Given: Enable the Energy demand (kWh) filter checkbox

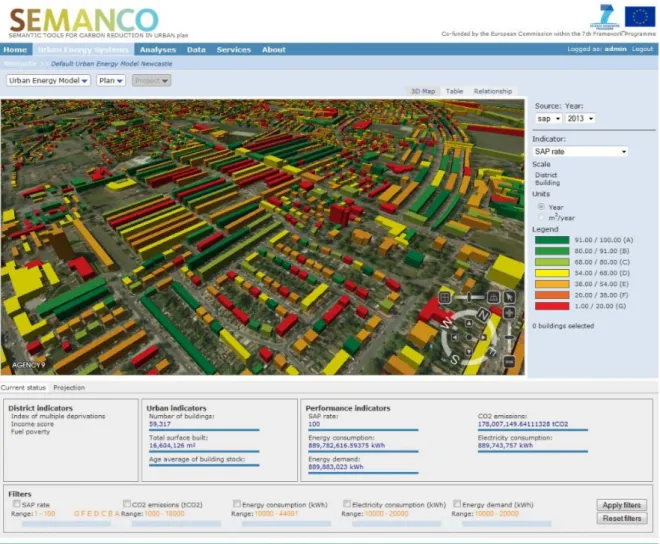Looking at the screenshot, I should pos(457,504).
